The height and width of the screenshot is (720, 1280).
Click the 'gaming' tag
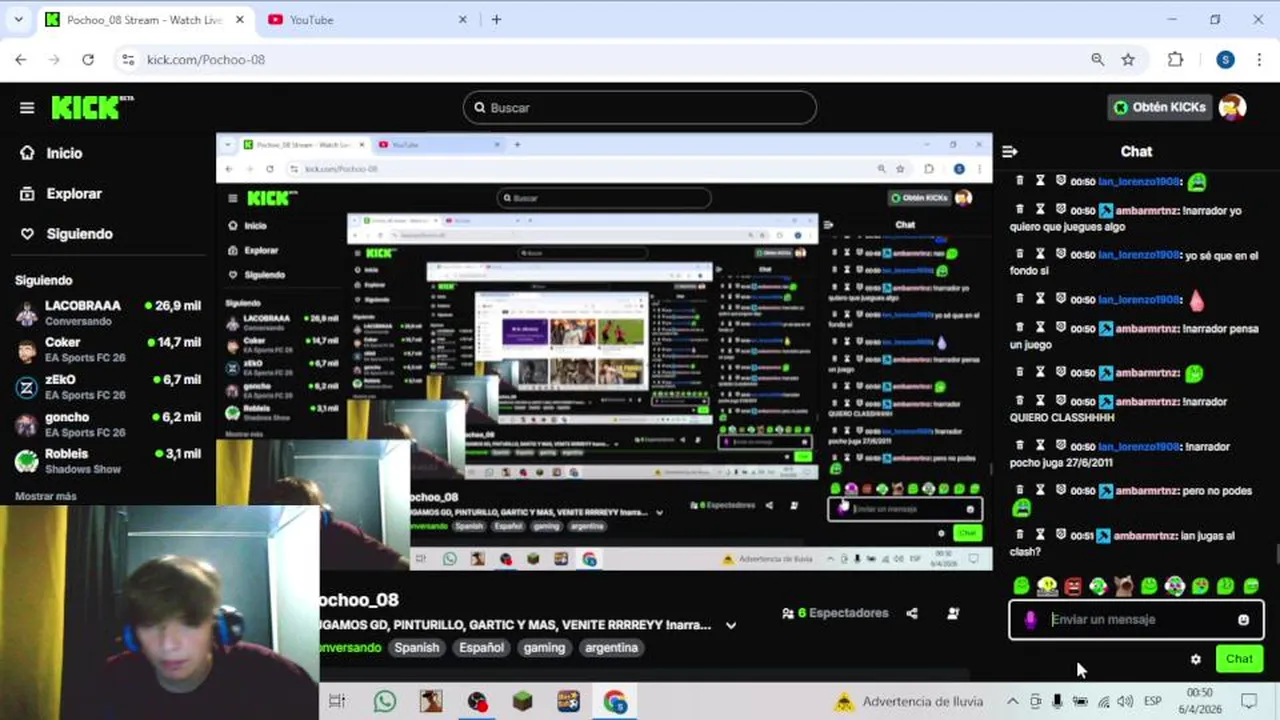544,648
